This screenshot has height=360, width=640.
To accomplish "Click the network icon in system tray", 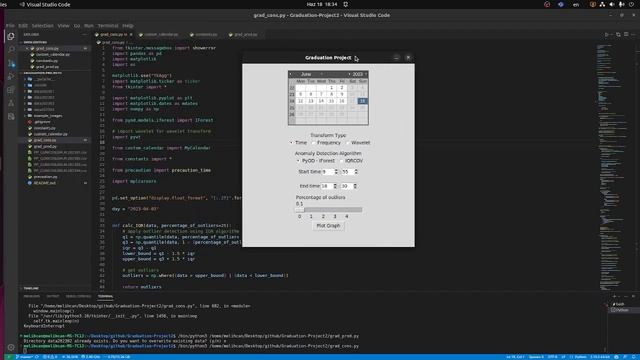I will pyautogui.click(x=602, y=4).
